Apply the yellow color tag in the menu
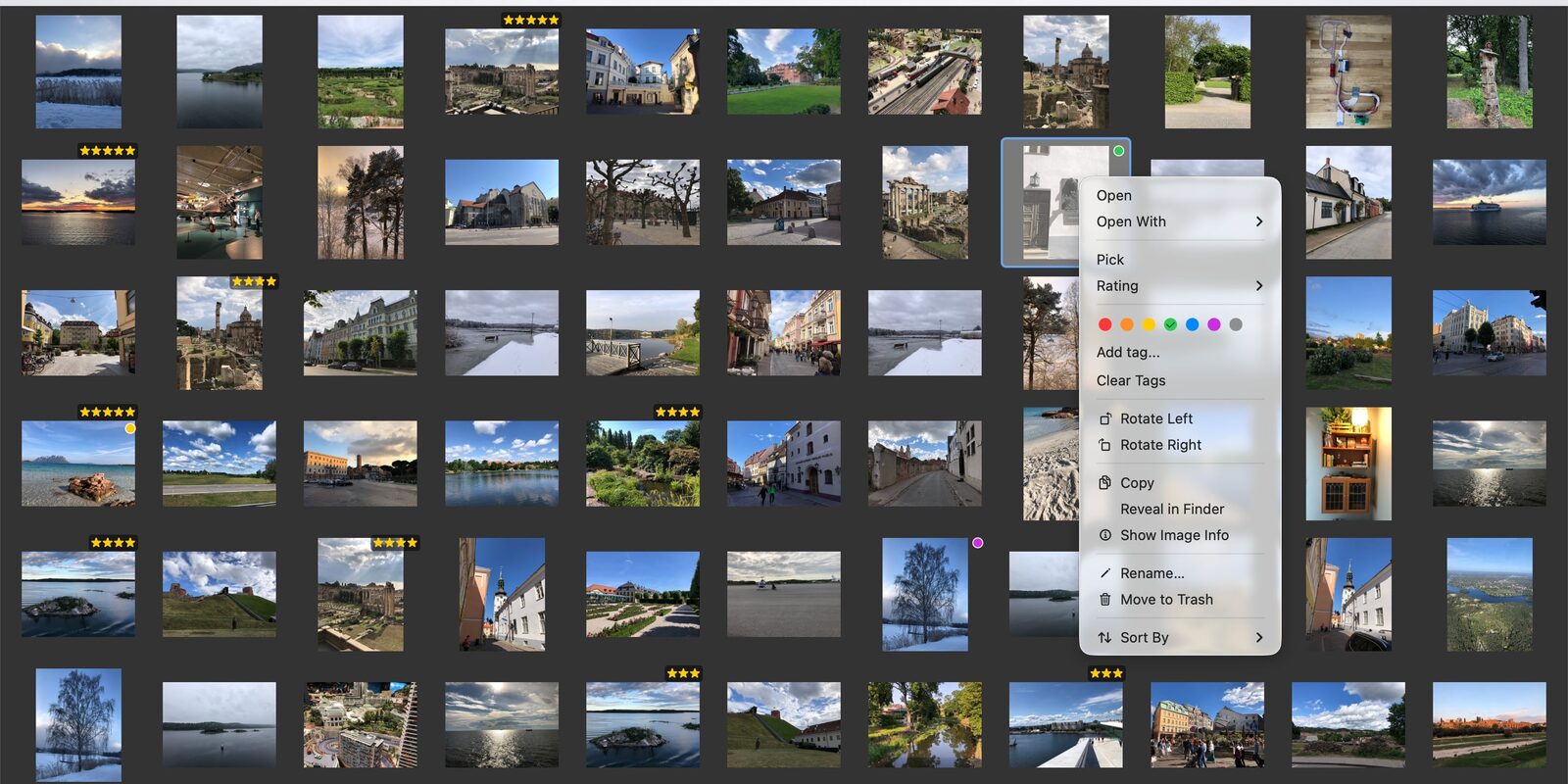The height and width of the screenshot is (784, 1568). 1149,324
